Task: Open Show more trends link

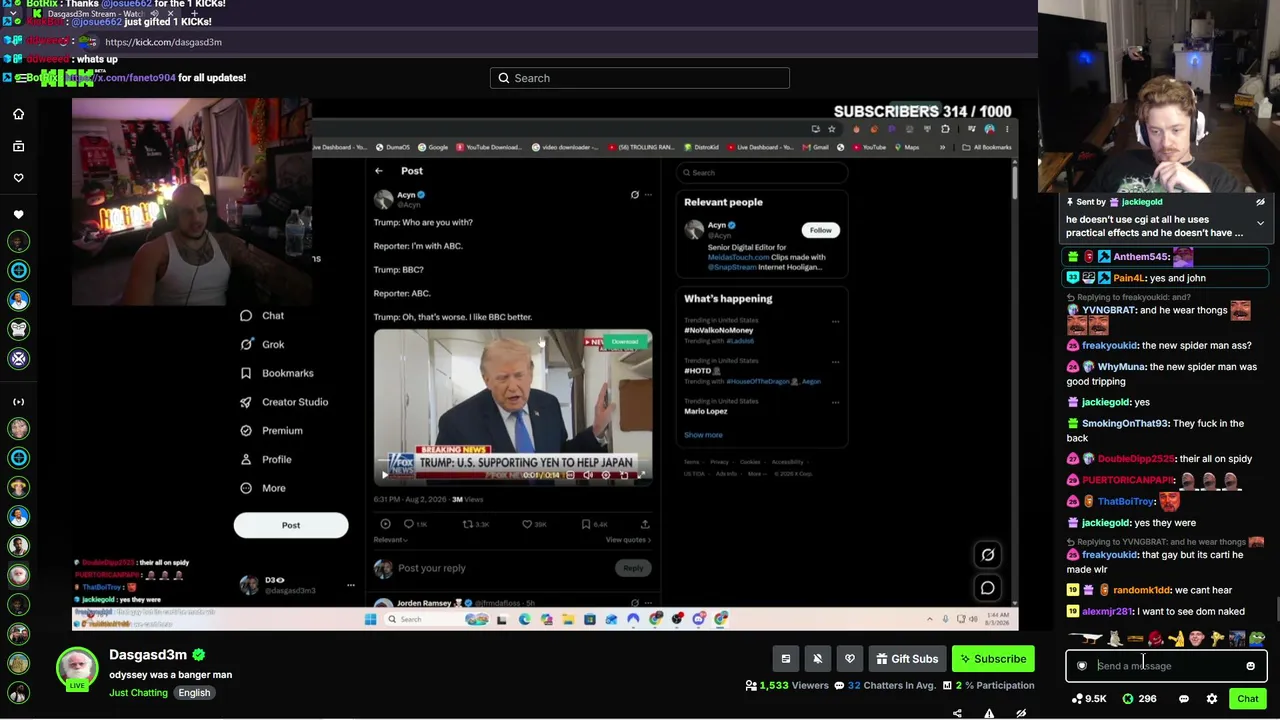Action: pos(703,435)
